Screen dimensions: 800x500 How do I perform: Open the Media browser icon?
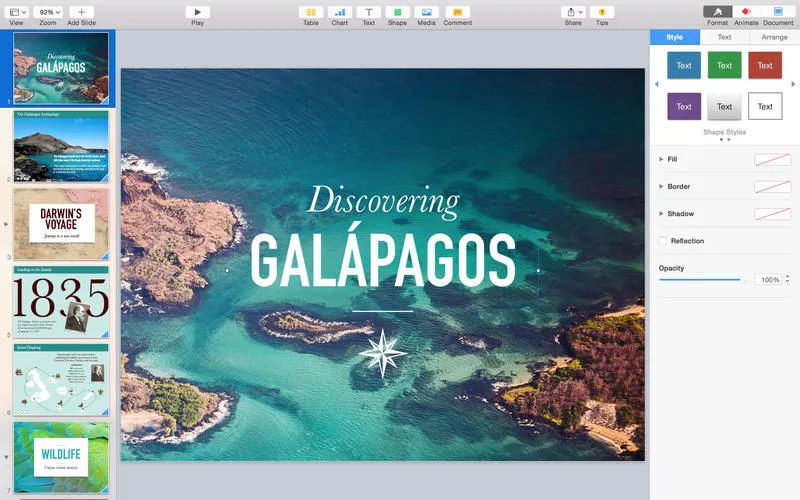426,11
